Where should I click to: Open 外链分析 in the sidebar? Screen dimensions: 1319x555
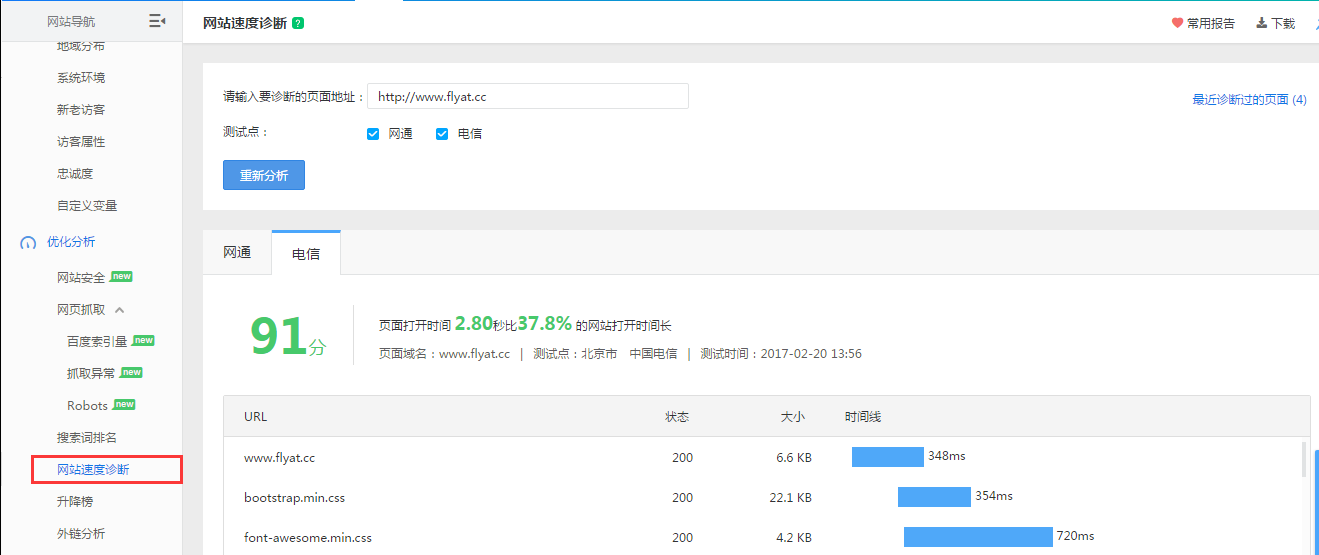(x=81, y=534)
